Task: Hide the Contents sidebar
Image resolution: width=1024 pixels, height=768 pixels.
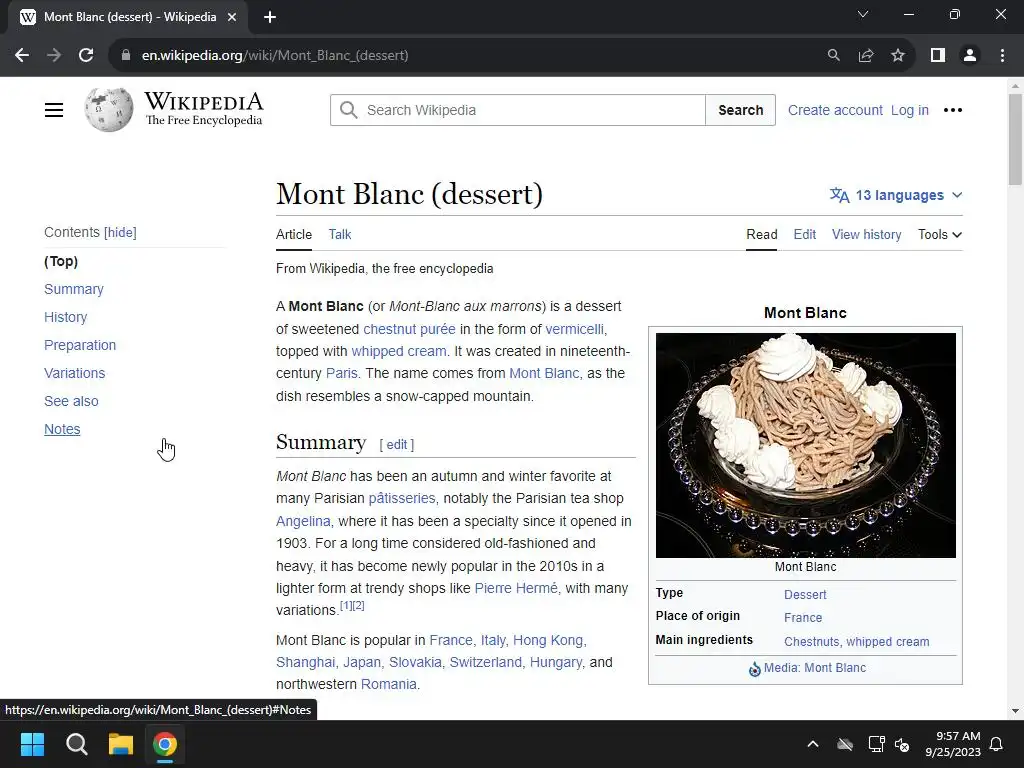Action: coord(120,232)
